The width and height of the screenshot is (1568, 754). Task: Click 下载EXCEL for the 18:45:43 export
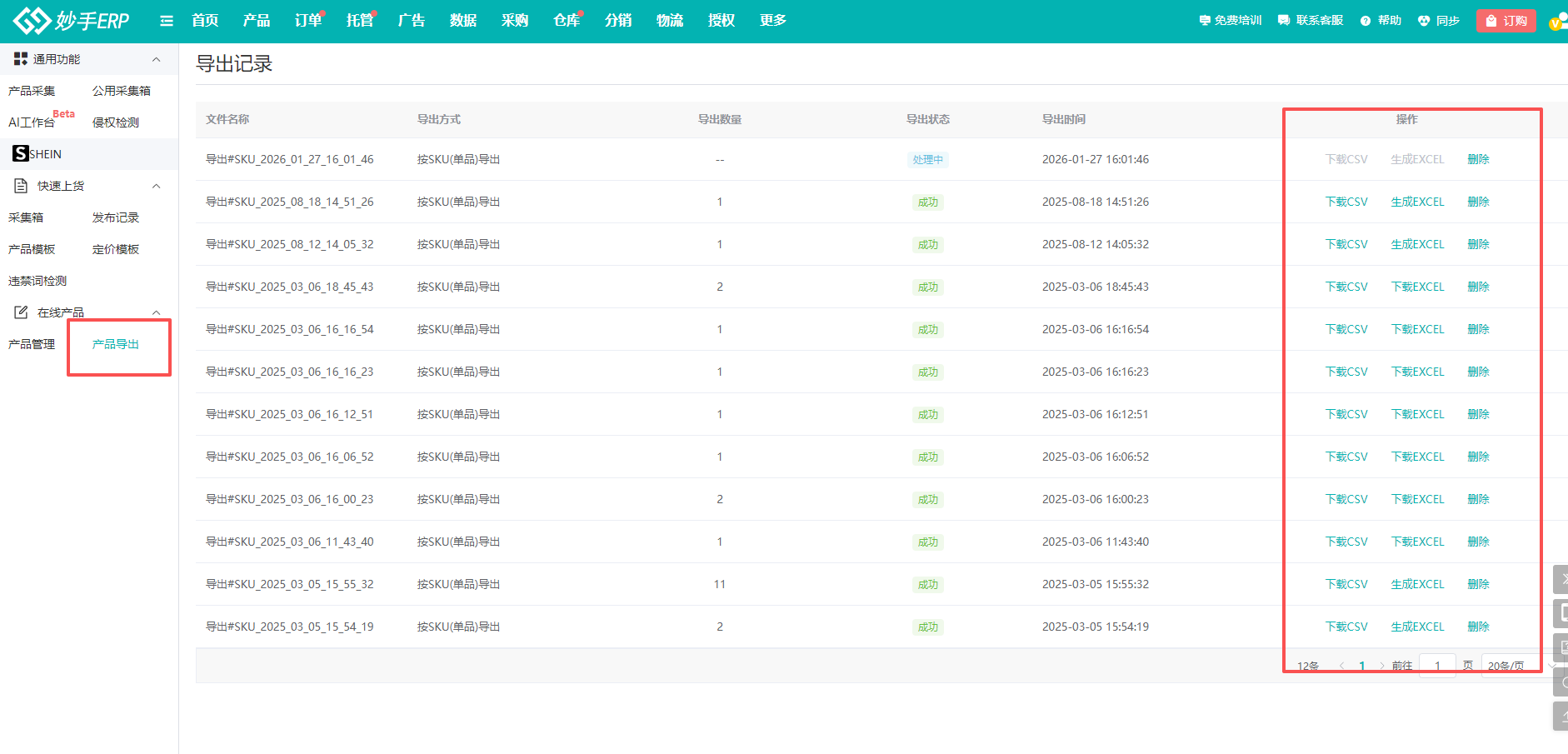(1417, 287)
